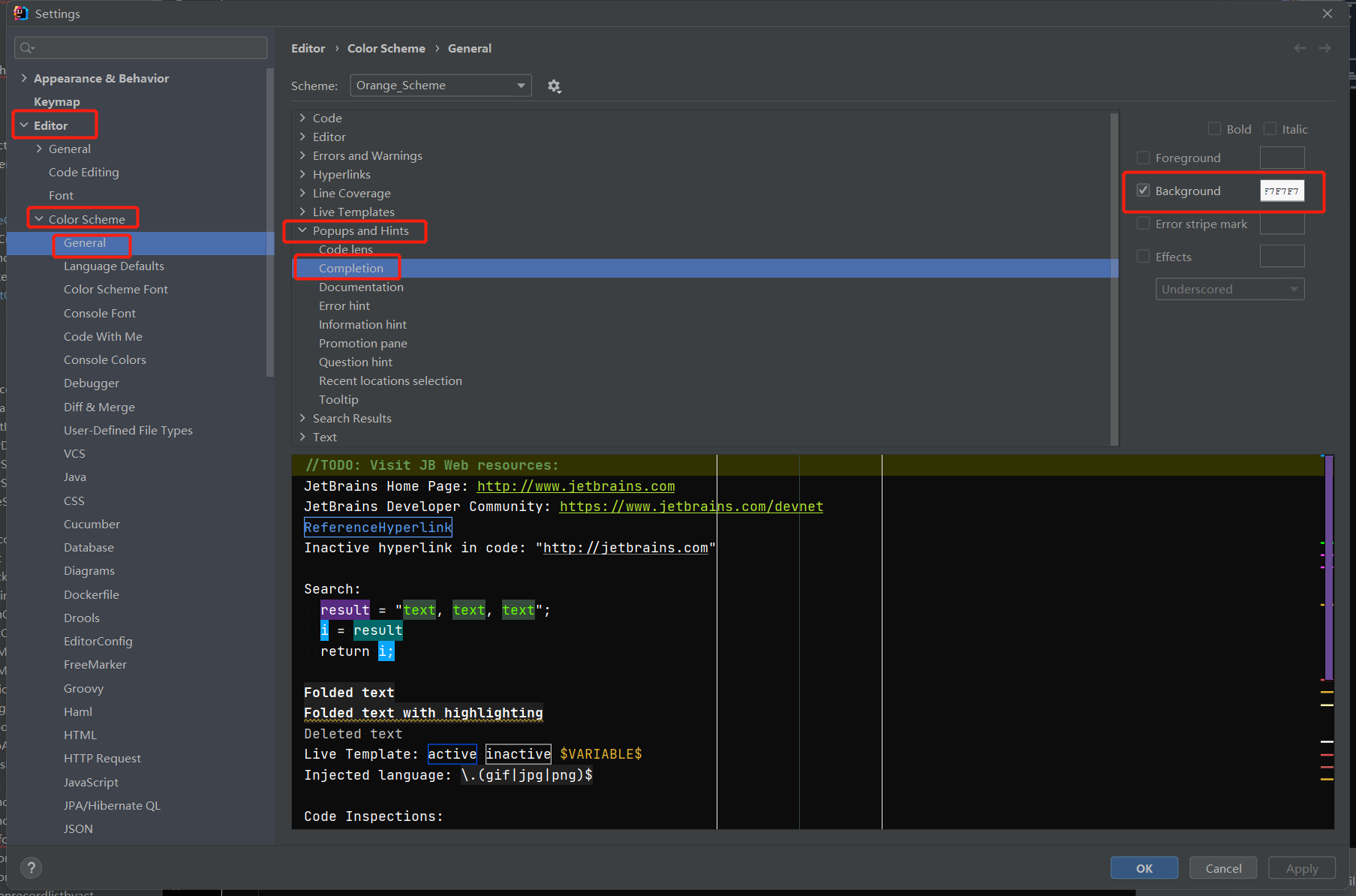Expand the Code color category
This screenshot has height=896, width=1356.
302,118
